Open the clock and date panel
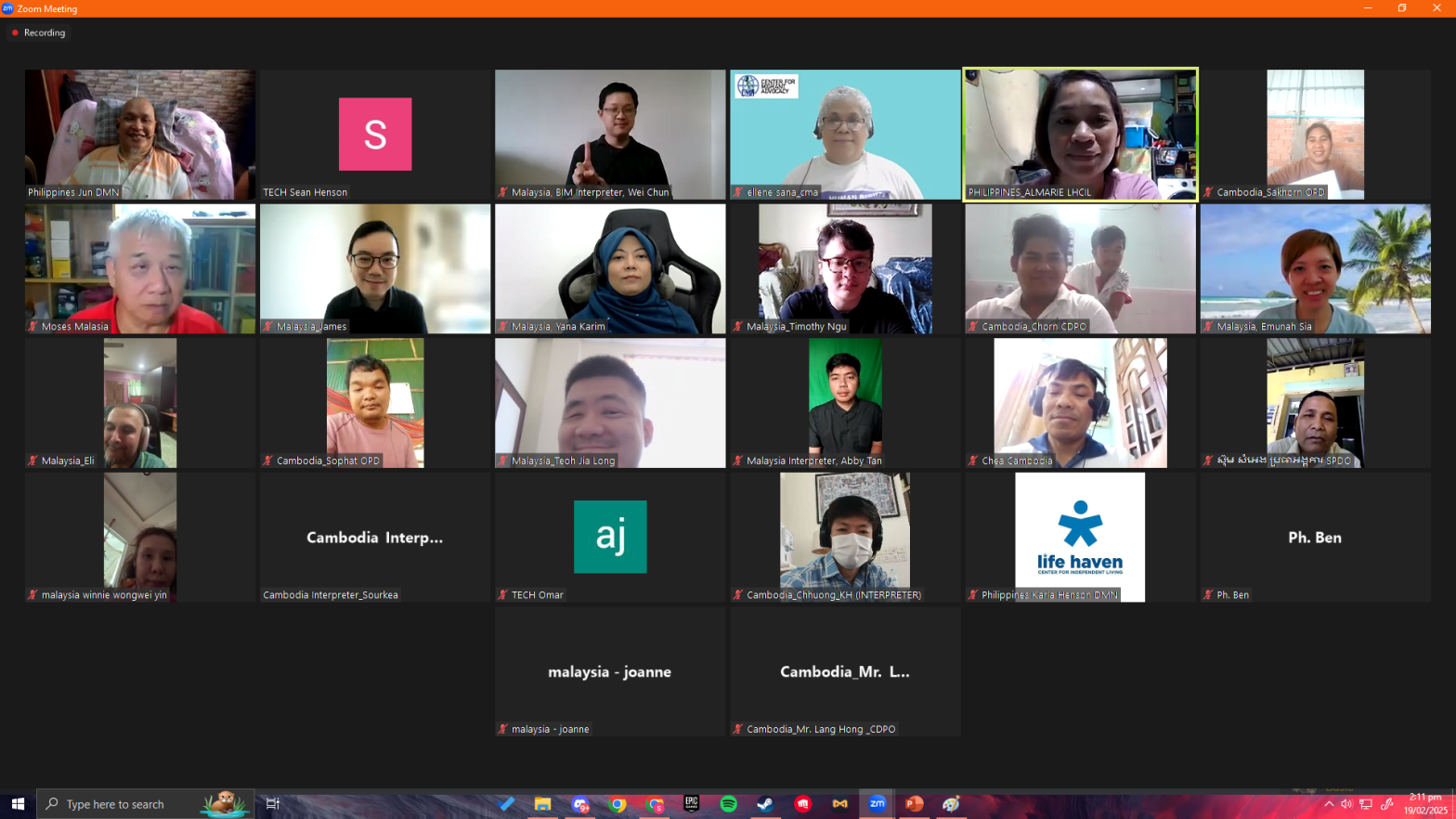The image size is (1456, 819). (1425, 804)
